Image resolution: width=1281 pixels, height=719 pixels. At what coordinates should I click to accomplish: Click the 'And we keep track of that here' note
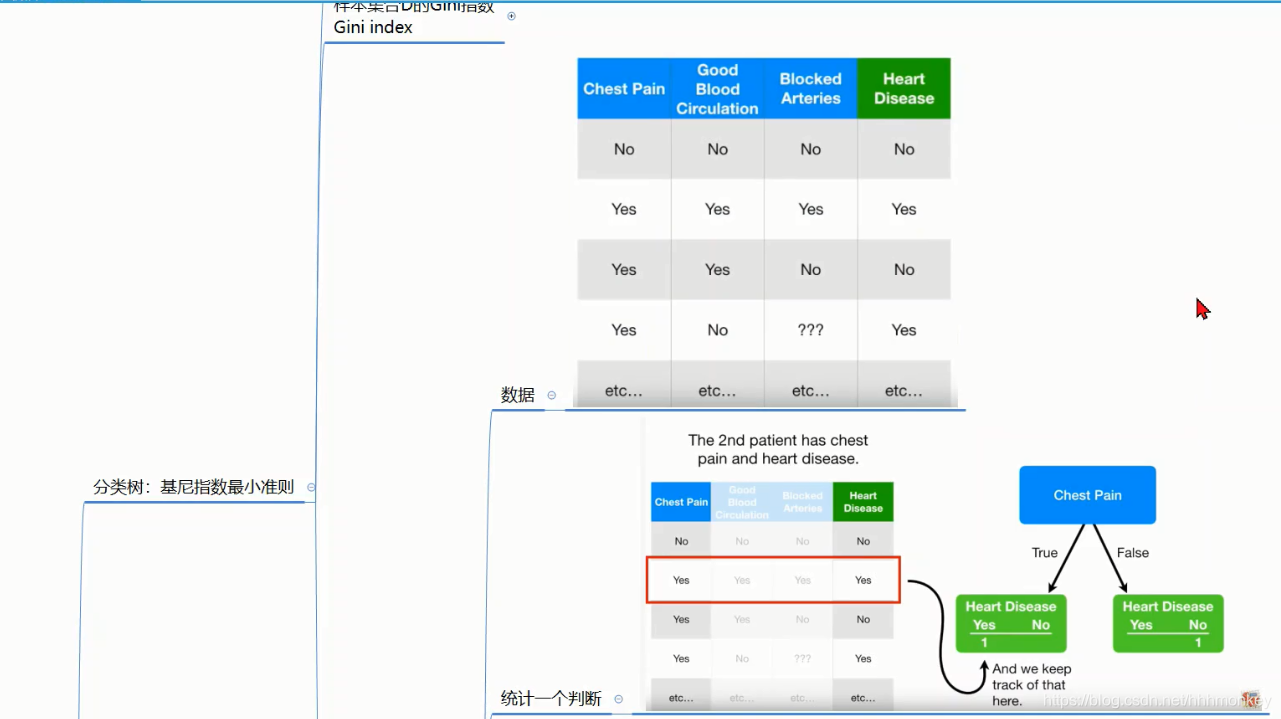pyautogui.click(x=1030, y=685)
